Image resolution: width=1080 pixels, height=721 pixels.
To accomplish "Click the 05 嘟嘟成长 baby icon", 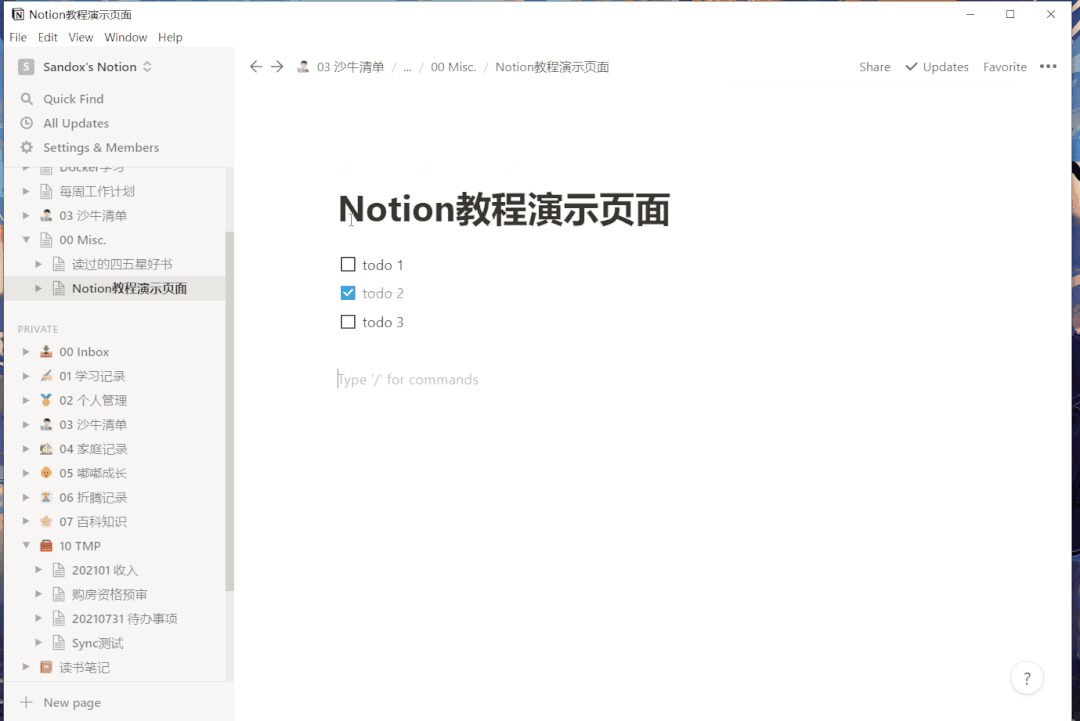I will (x=46, y=473).
